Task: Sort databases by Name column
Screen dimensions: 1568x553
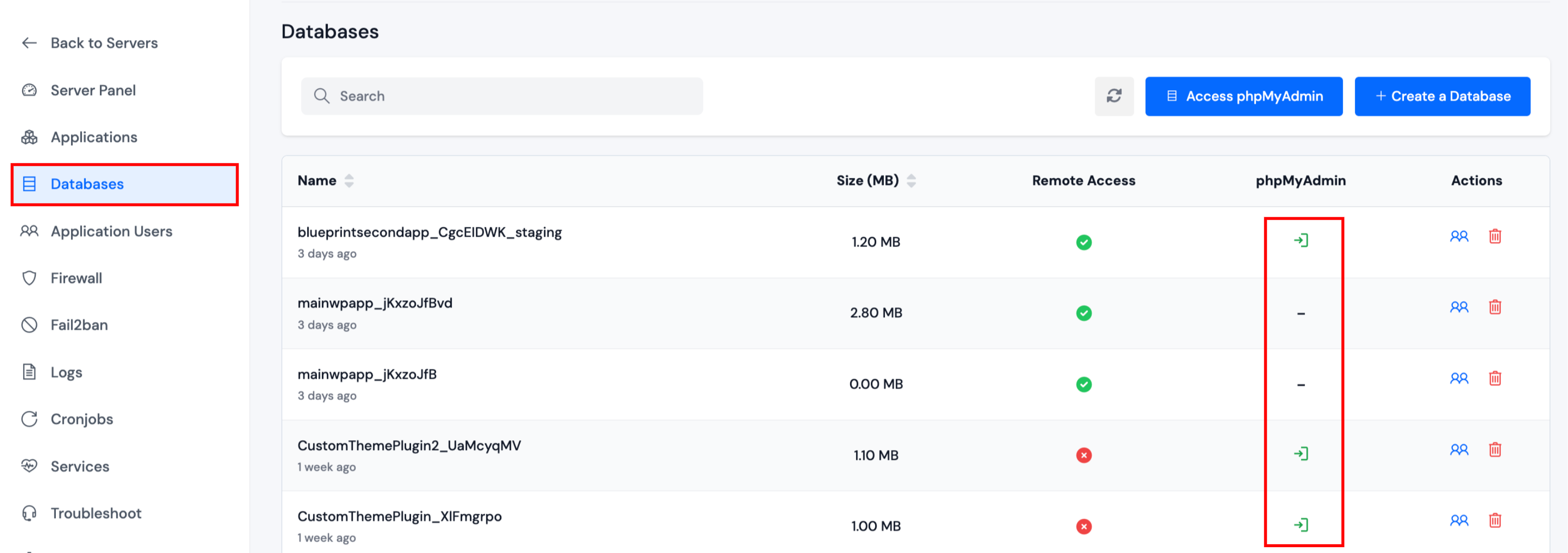Action: [x=349, y=181]
